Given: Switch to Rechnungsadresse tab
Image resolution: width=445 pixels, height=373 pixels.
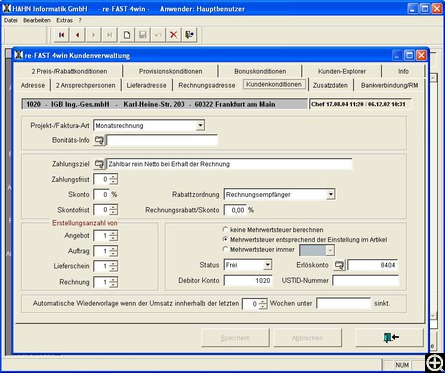Looking at the screenshot, I should (x=207, y=85).
